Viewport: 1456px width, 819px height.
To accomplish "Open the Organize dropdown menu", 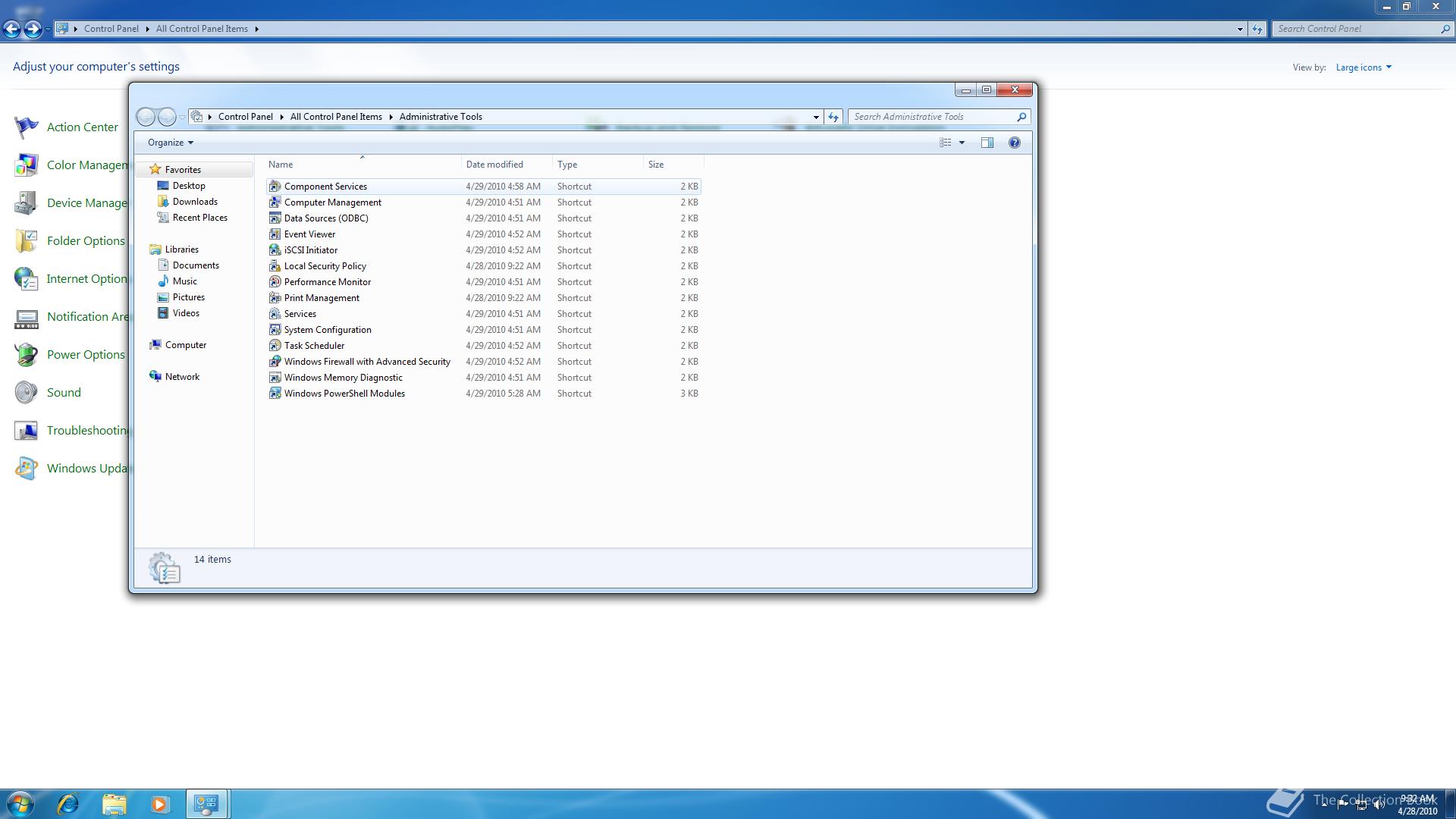I will pos(171,143).
